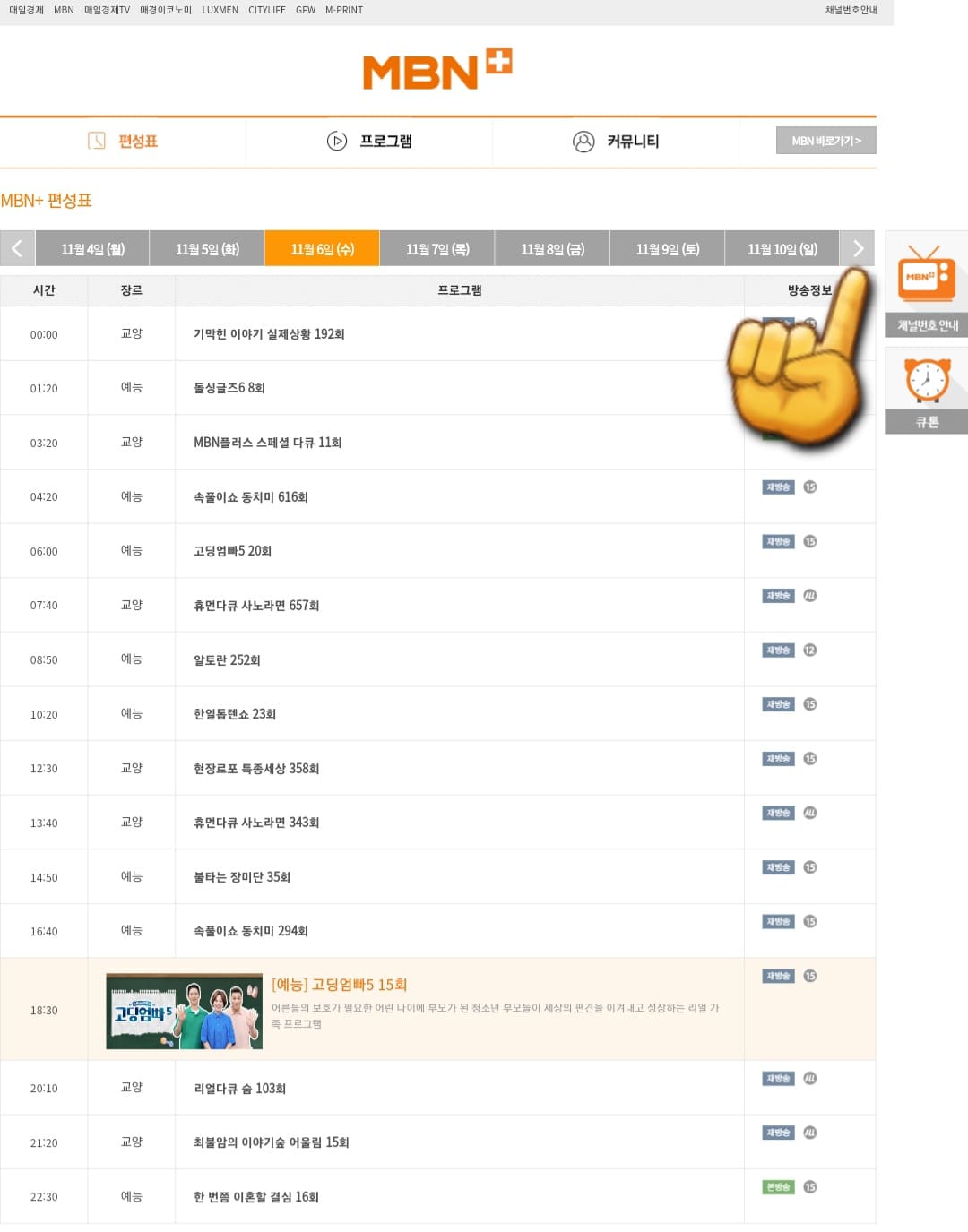Screen dimensions: 968x1232
Task: Open the 고딩엄빠5 15회 program link
Action: click(339, 985)
